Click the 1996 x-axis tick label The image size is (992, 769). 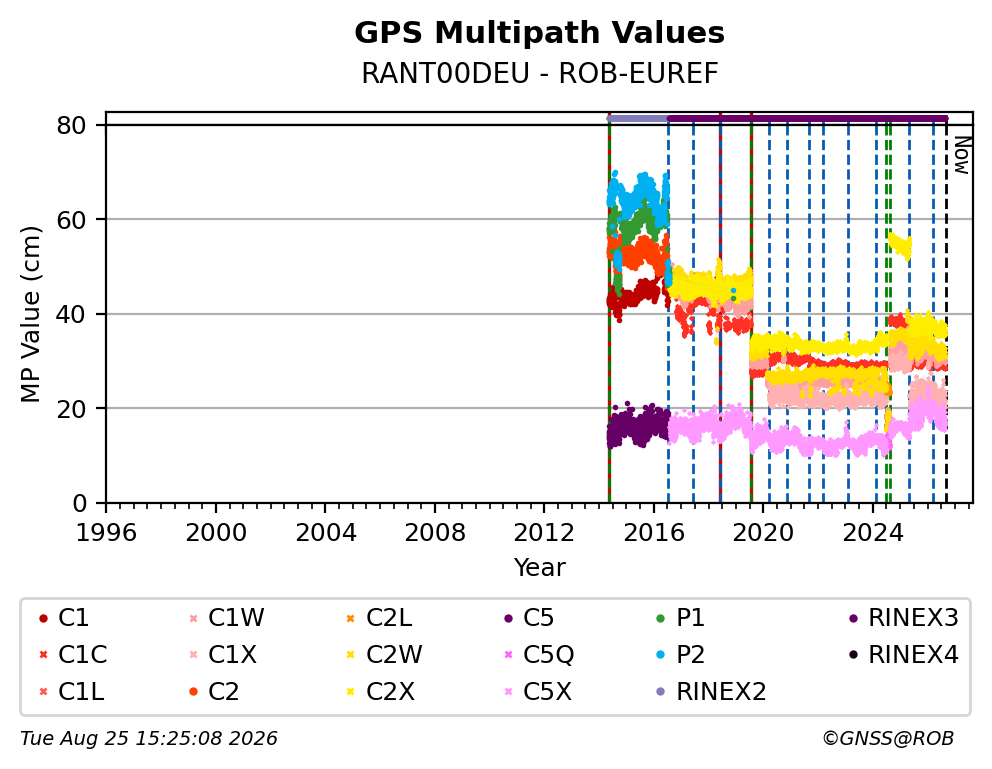[106, 533]
